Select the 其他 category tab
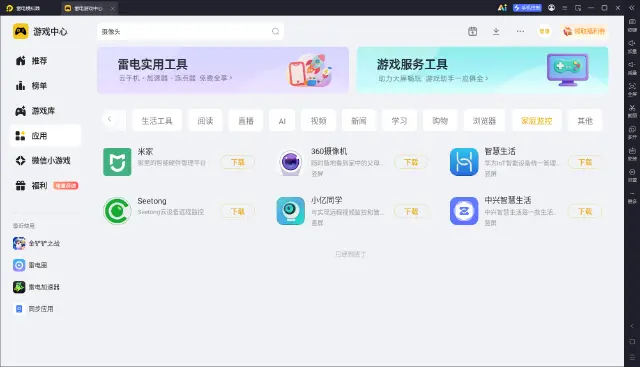 click(585, 121)
